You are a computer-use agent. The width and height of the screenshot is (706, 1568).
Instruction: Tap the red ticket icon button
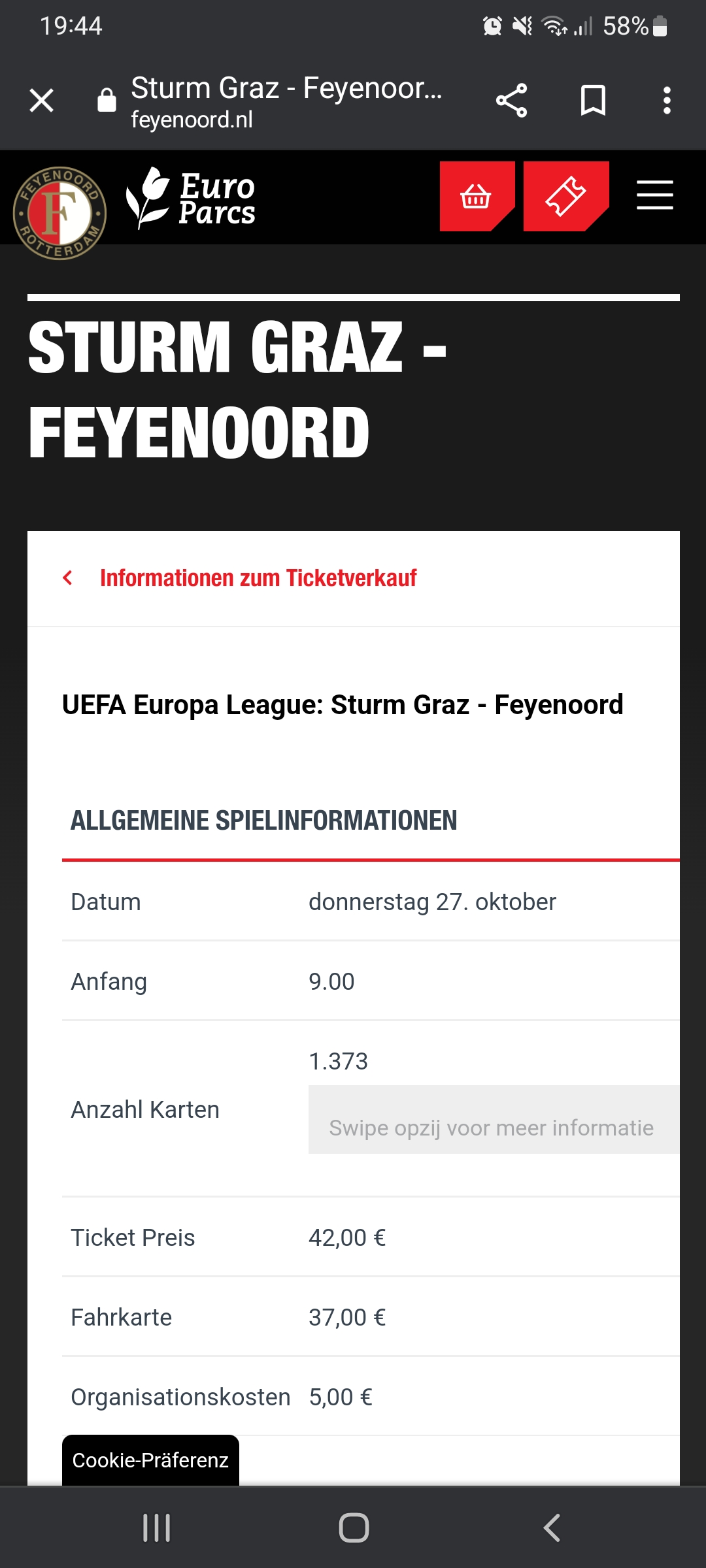coord(566,196)
